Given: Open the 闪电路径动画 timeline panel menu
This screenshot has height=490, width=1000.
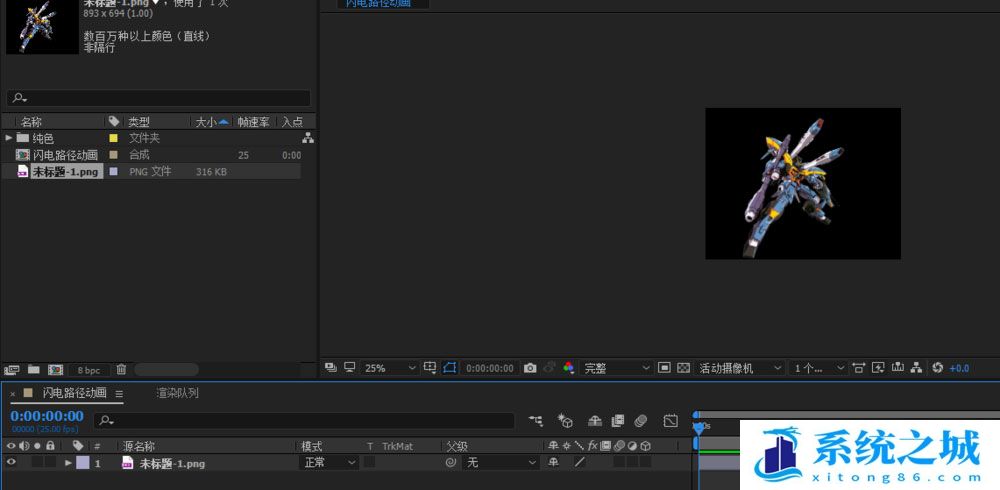Looking at the screenshot, I should (119, 394).
